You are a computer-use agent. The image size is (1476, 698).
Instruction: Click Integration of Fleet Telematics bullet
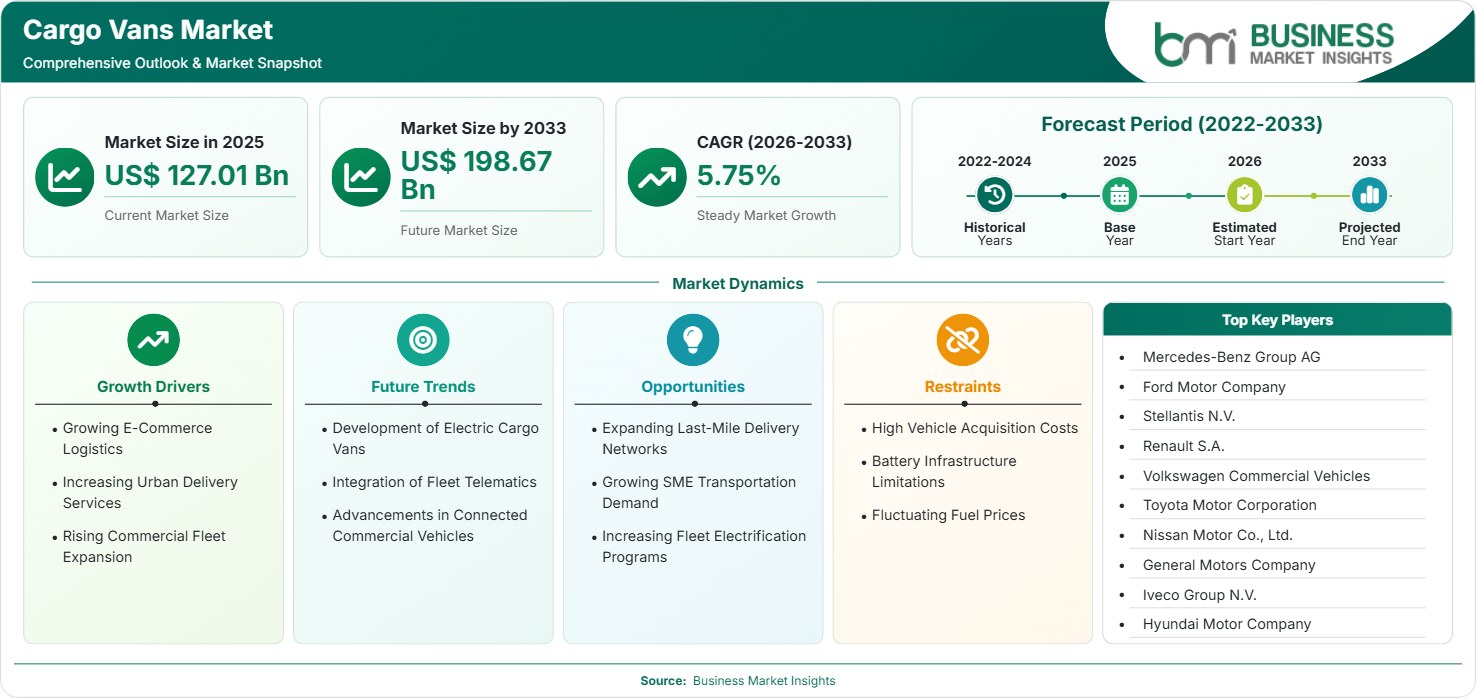click(434, 482)
